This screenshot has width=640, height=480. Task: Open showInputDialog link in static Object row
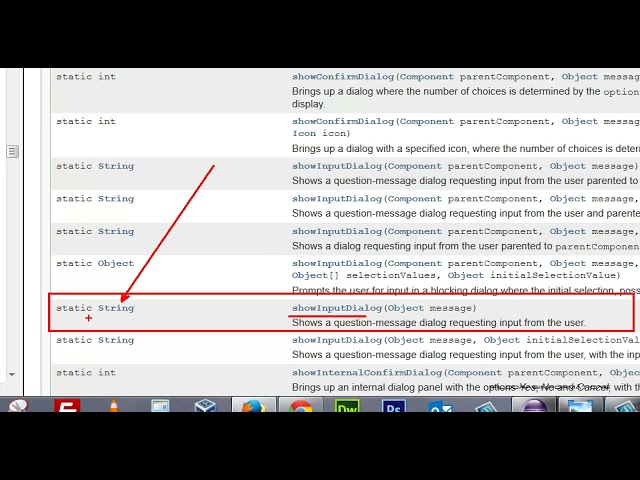coord(337,263)
